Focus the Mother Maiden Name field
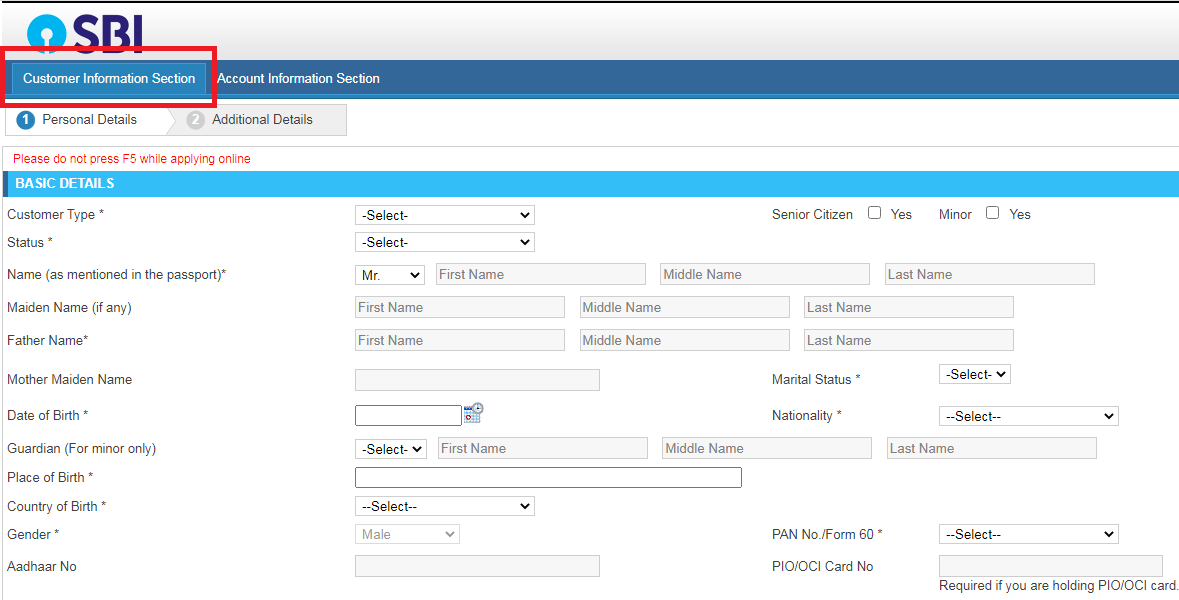The height and width of the screenshot is (600, 1179). pos(477,380)
